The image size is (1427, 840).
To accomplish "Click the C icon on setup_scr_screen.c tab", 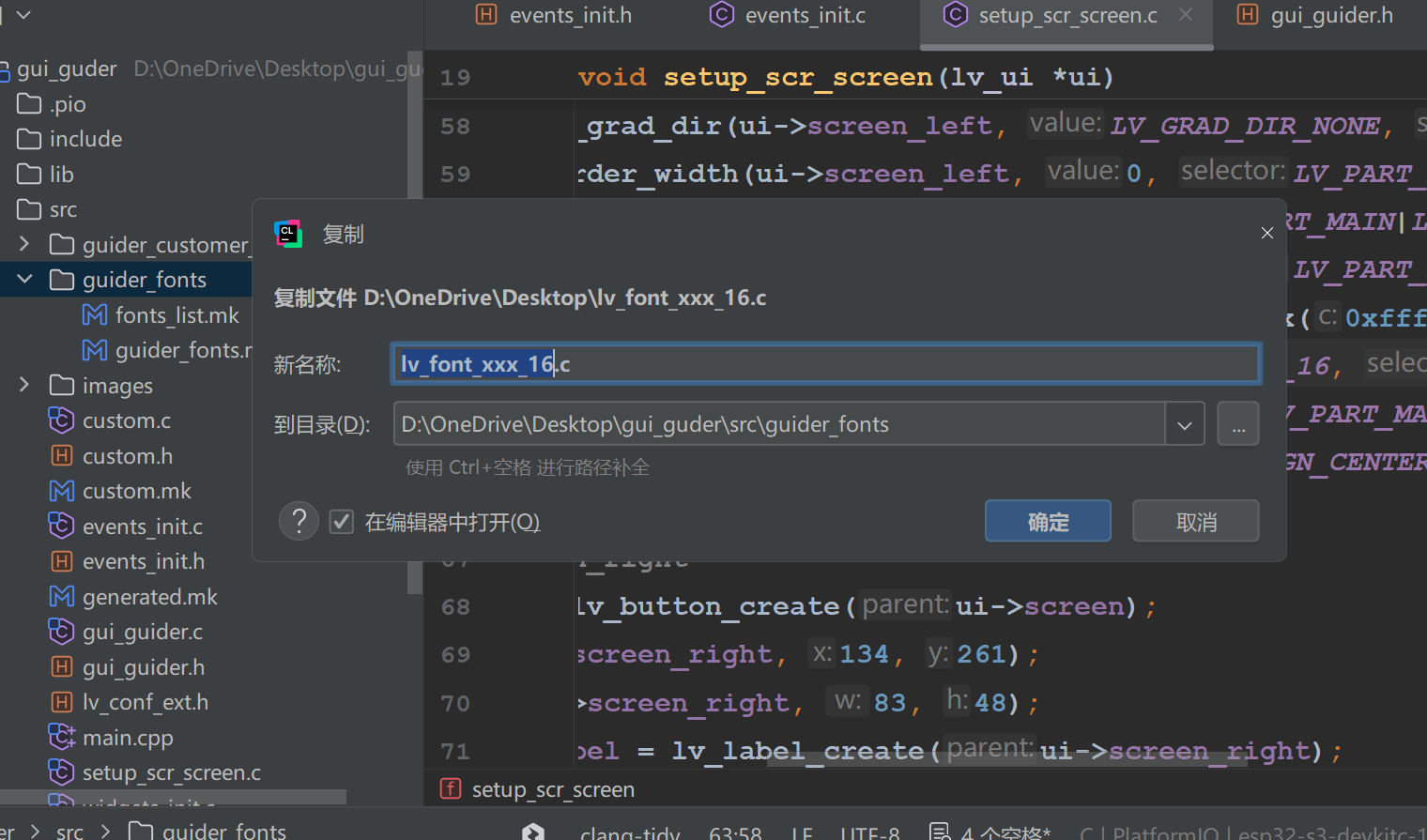I will tap(955, 15).
